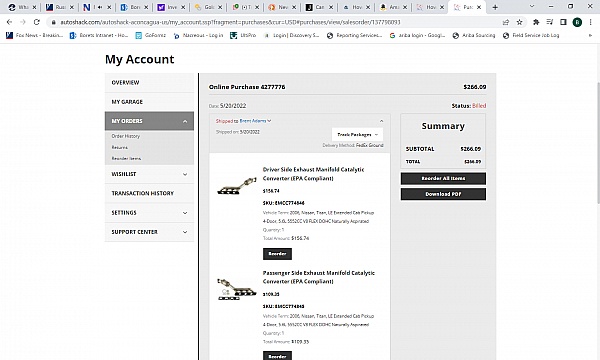
Task: Expand the Settings menu chevron
Action: 185,213
